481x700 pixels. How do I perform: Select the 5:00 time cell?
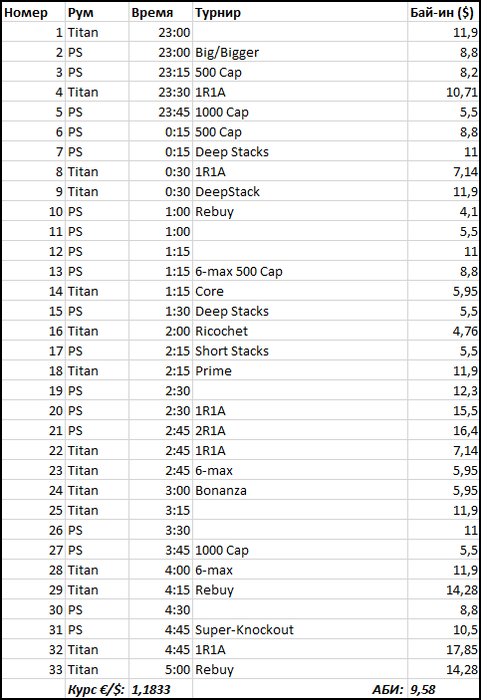point(161,670)
